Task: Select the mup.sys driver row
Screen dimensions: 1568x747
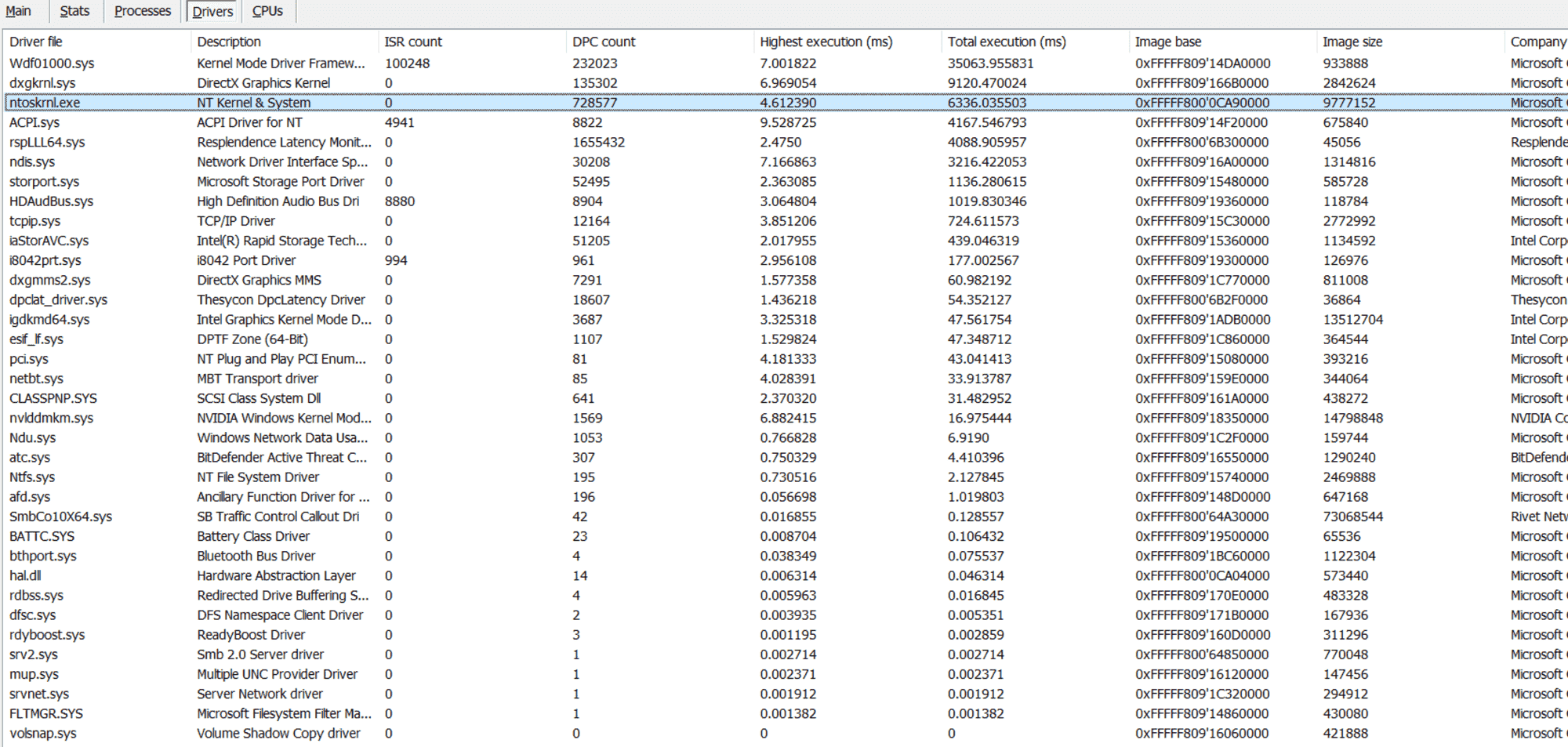Action: pos(786,674)
